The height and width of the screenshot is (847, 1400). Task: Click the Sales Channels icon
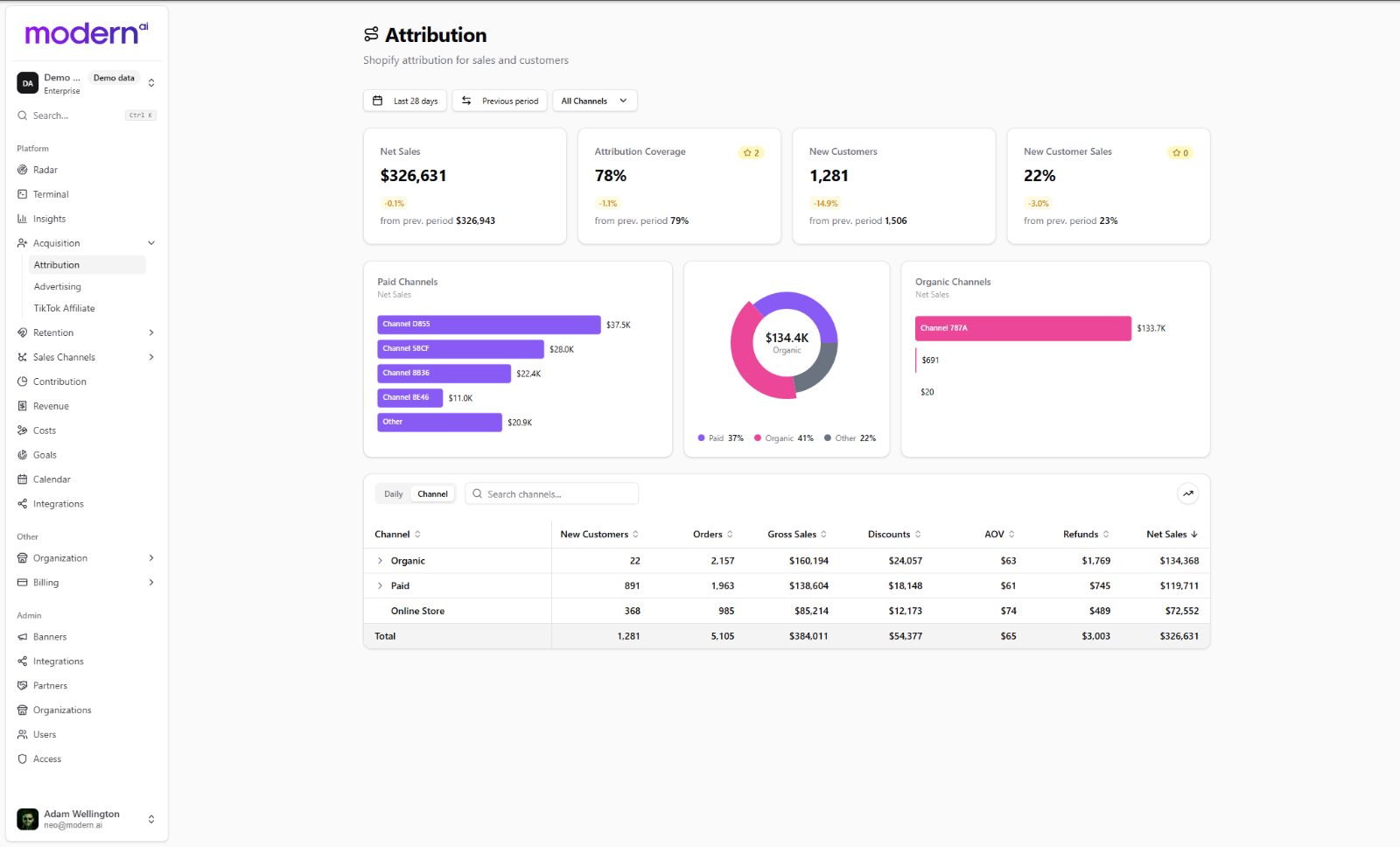22,357
